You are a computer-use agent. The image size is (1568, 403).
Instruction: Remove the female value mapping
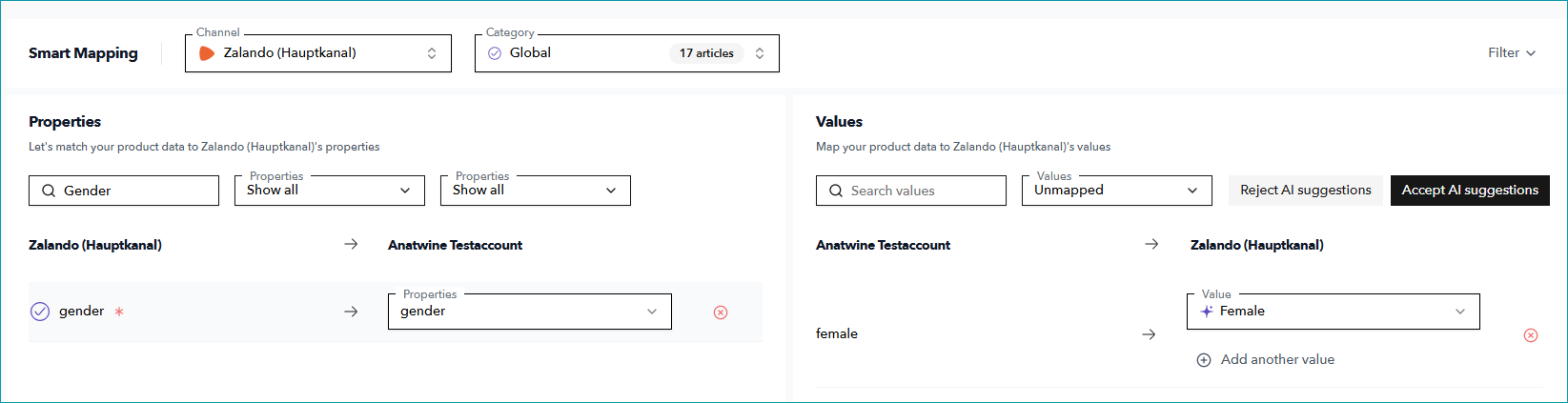coord(1531,335)
